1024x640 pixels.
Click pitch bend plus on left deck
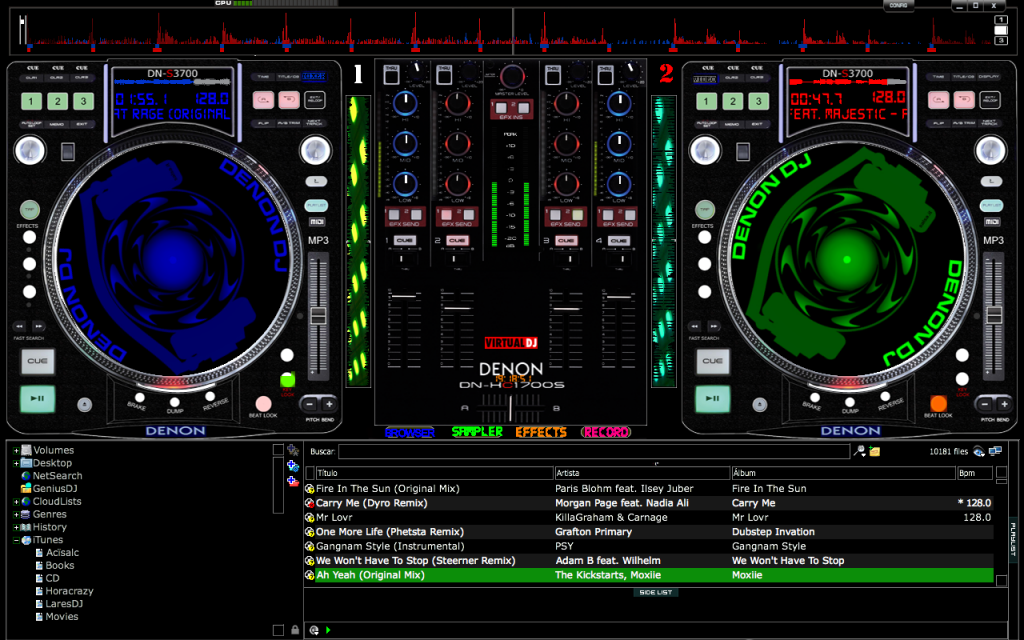point(329,404)
